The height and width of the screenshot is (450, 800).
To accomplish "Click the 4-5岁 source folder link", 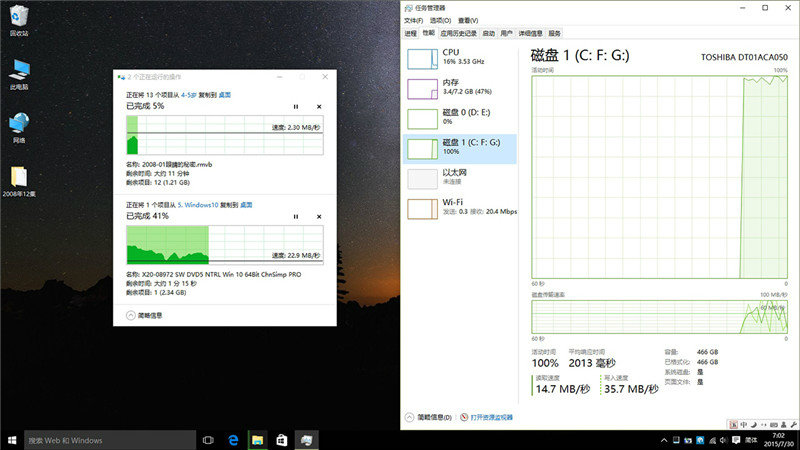I will pyautogui.click(x=189, y=94).
